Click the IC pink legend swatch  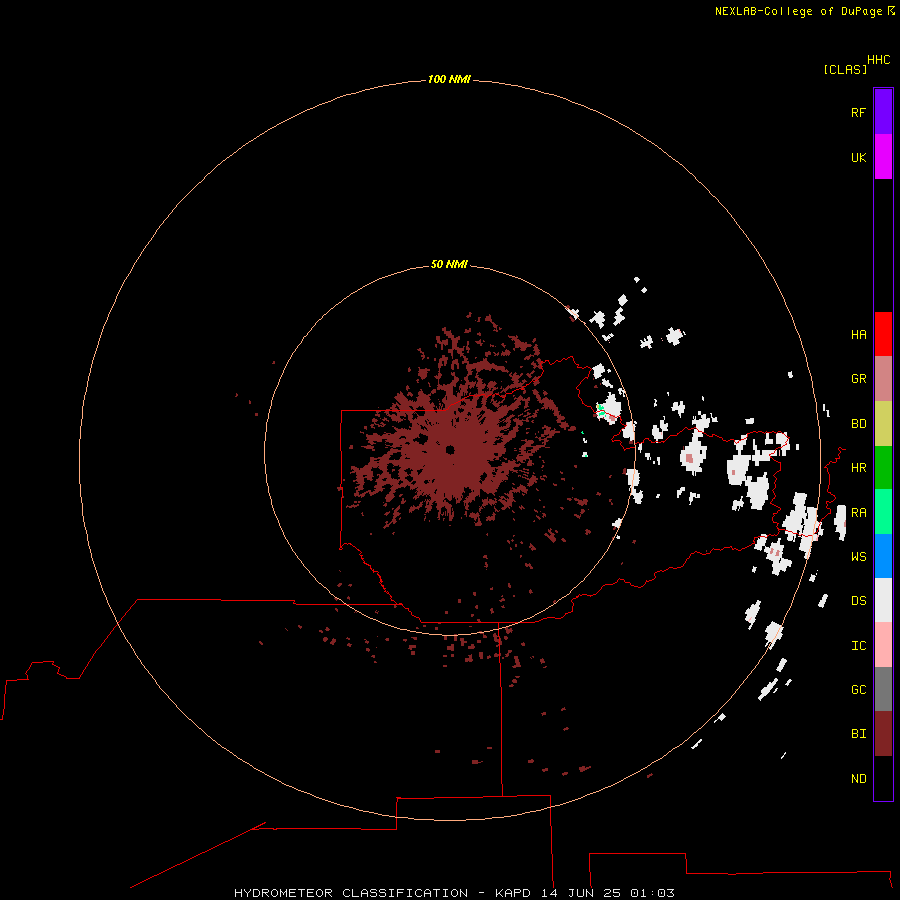point(883,645)
